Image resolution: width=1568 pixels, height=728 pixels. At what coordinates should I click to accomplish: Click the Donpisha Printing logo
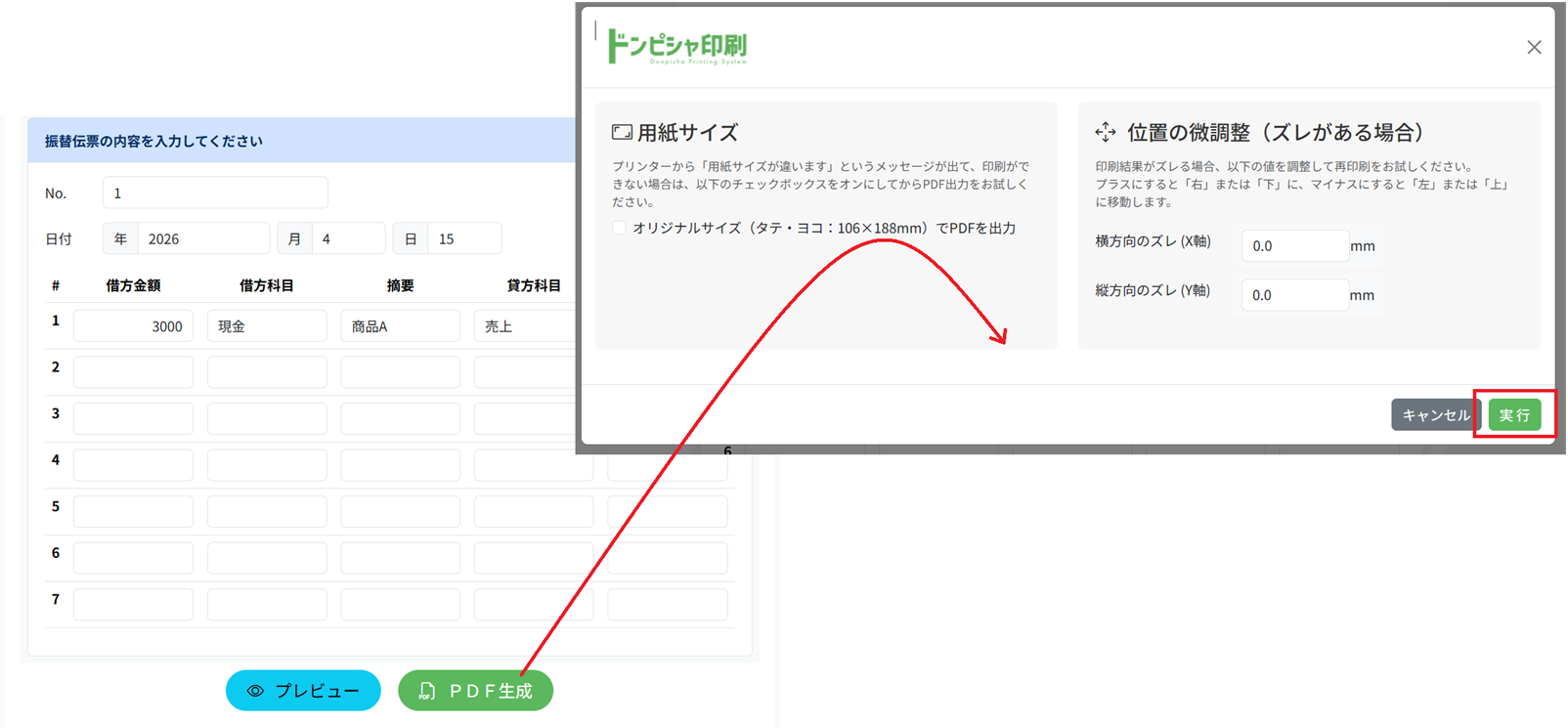pyautogui.click(x=676, y=46)
